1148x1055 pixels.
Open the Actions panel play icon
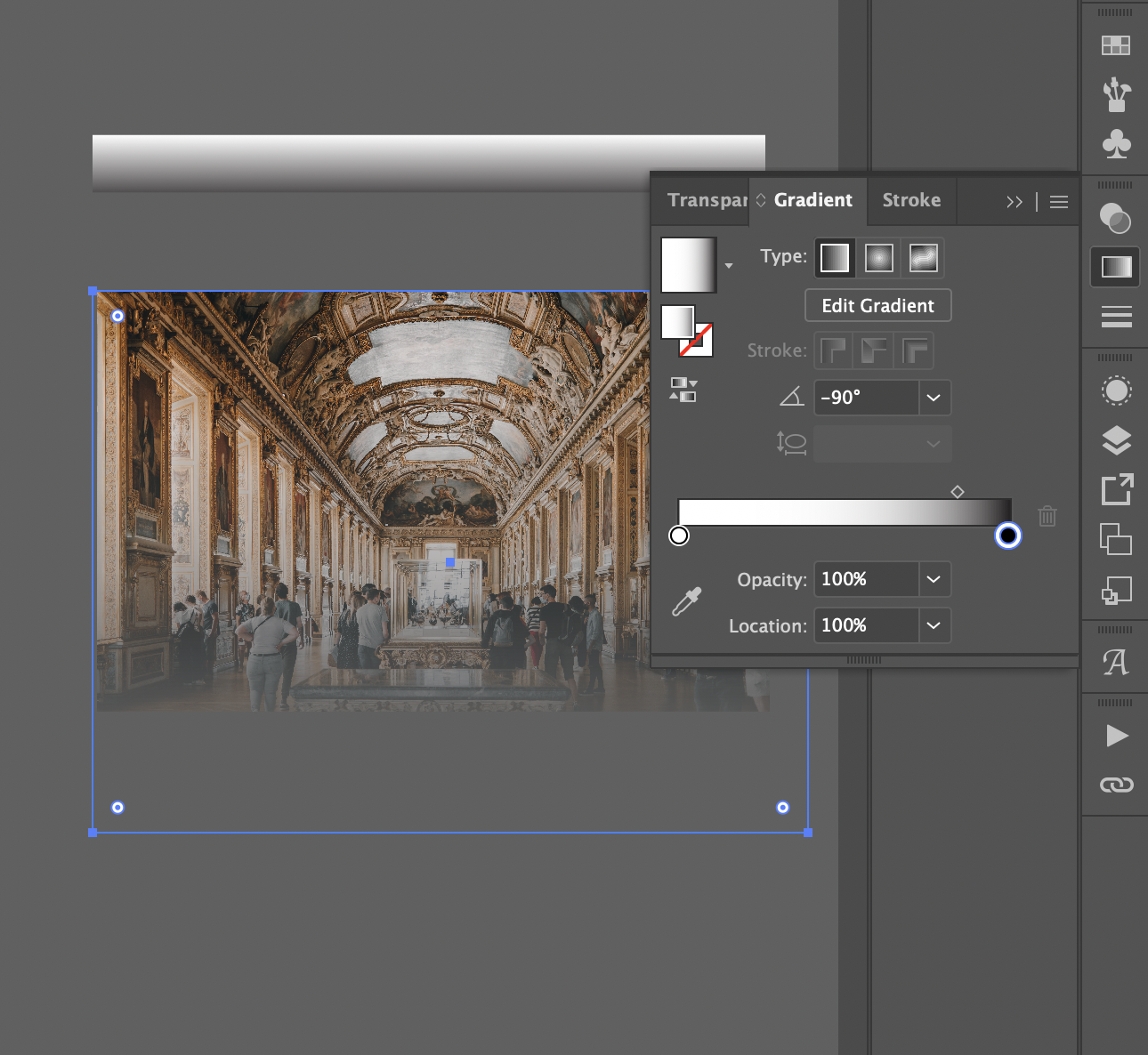point(1115,736)
